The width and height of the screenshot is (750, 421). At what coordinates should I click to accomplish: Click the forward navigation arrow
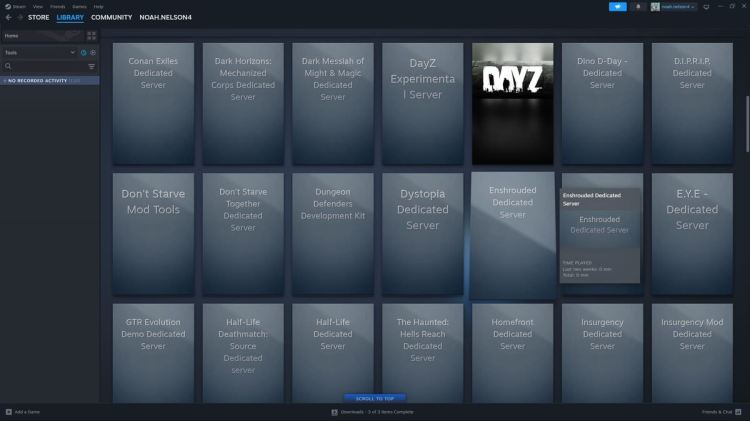point(19,17)
